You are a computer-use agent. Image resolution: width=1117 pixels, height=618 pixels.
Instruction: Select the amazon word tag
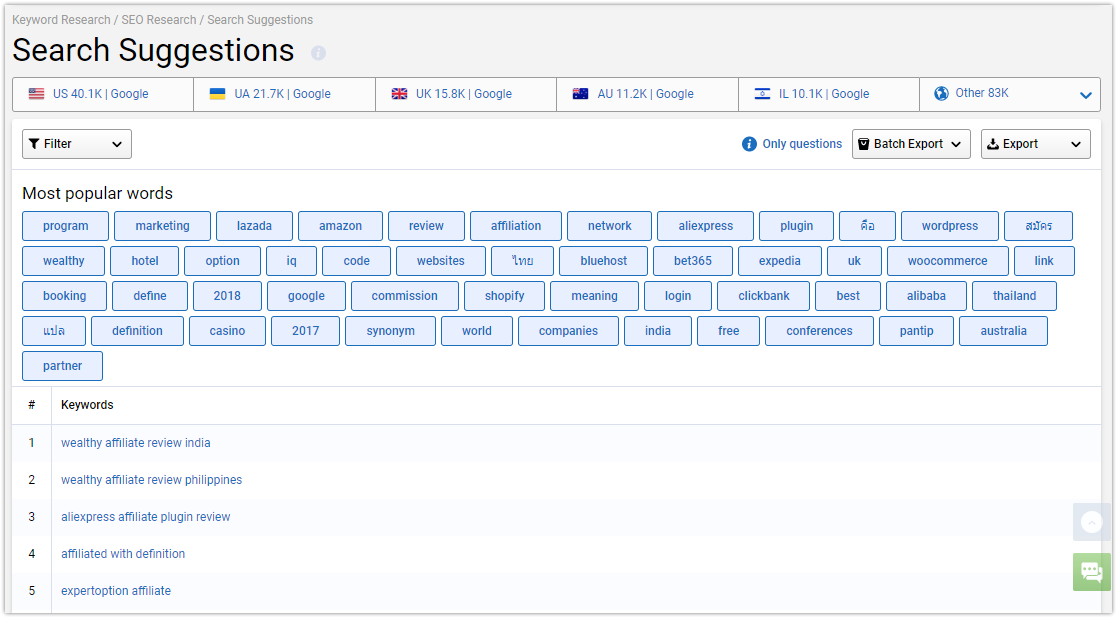tap(341, 226)
